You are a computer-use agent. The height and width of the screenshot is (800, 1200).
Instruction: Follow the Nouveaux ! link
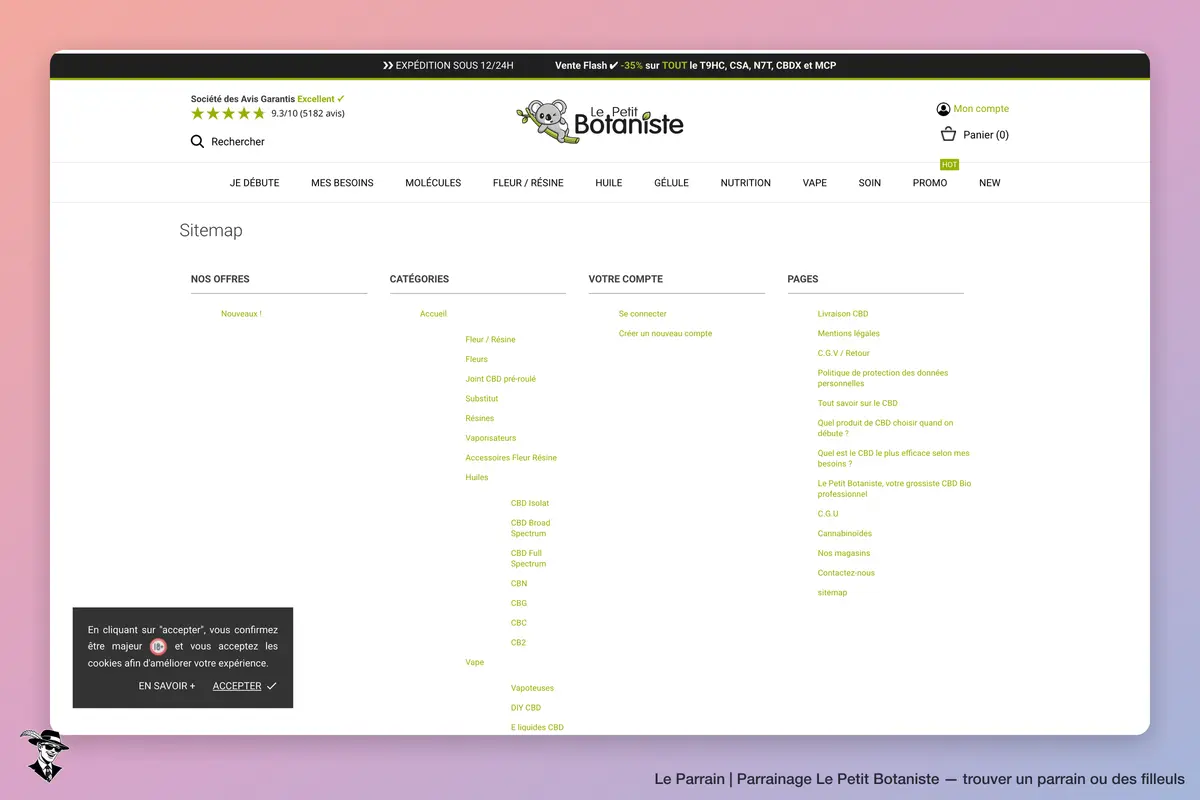click(x=241, y=314)
